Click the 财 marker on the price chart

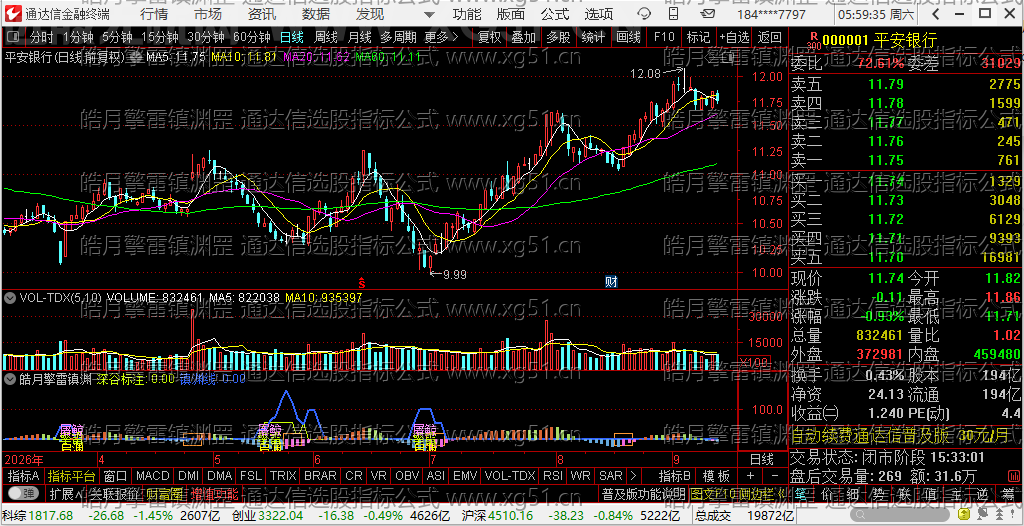(x=611, y=282)
